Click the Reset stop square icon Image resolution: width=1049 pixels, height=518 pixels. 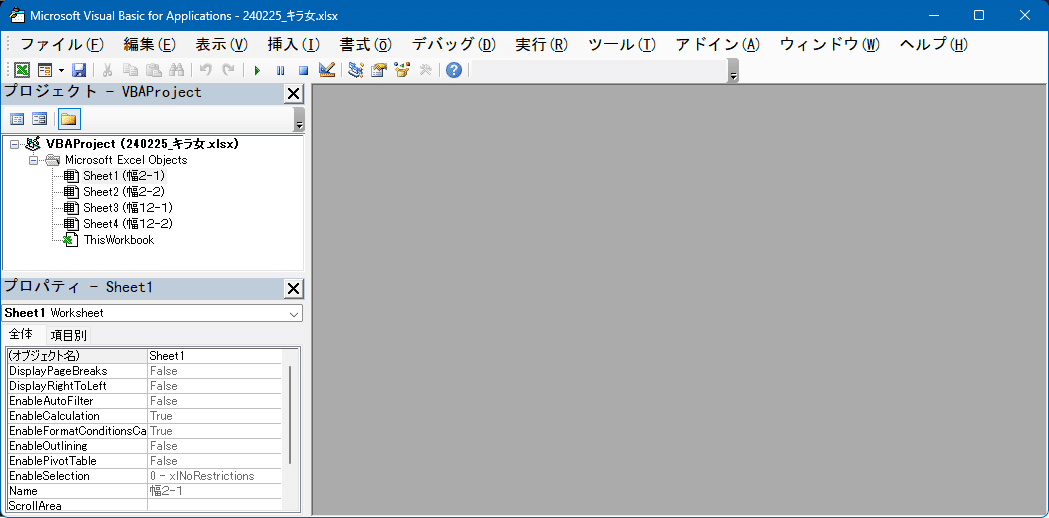click(303, 70)
